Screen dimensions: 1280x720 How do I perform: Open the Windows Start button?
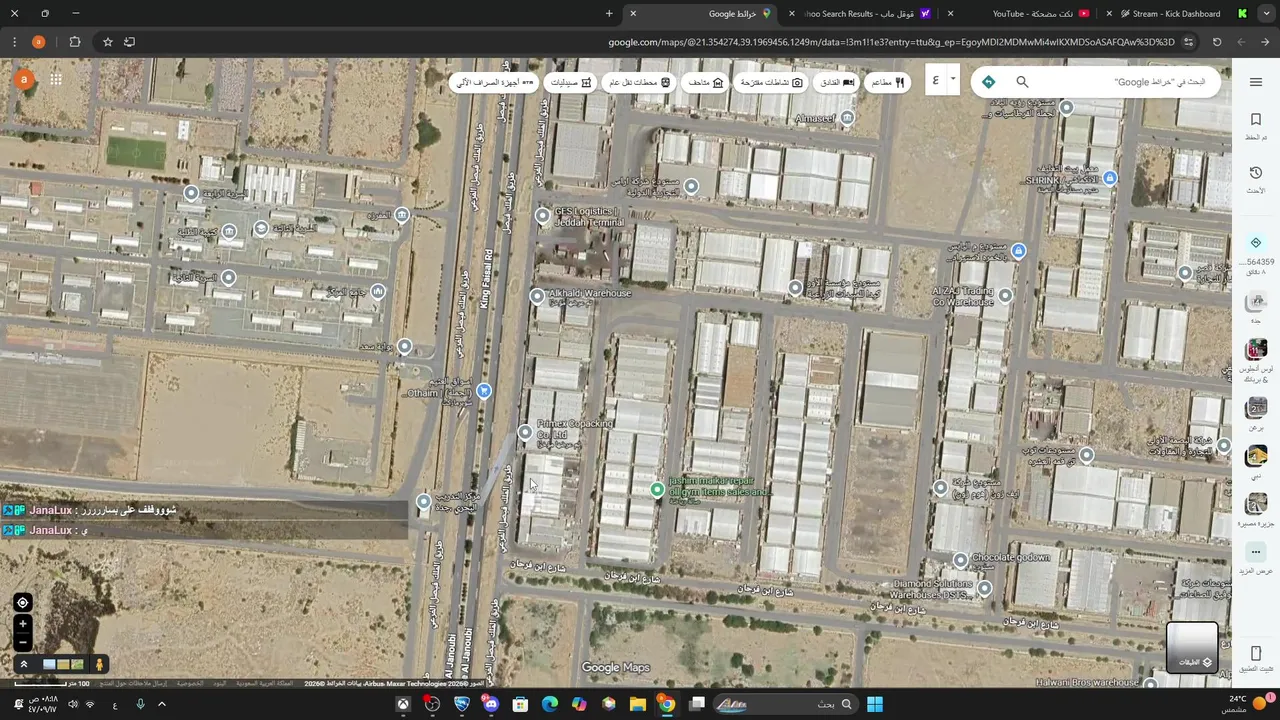click(875, 704)
